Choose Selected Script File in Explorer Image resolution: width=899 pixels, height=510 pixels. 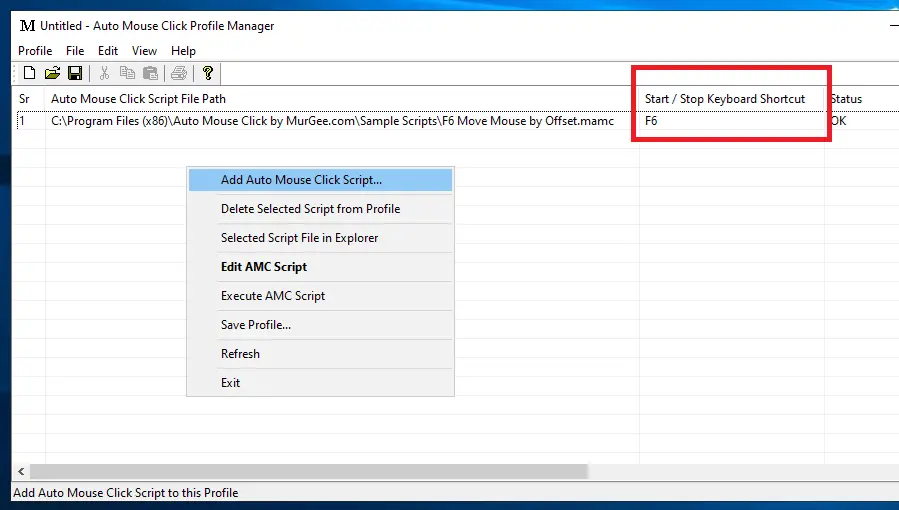point(320,238)
